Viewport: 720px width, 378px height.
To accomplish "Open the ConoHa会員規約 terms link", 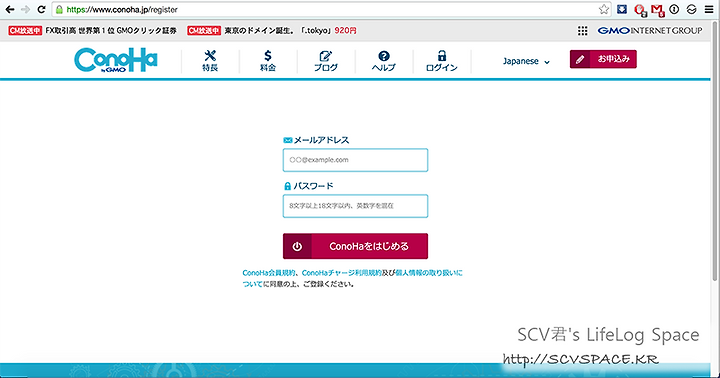I will pos(269,273).
